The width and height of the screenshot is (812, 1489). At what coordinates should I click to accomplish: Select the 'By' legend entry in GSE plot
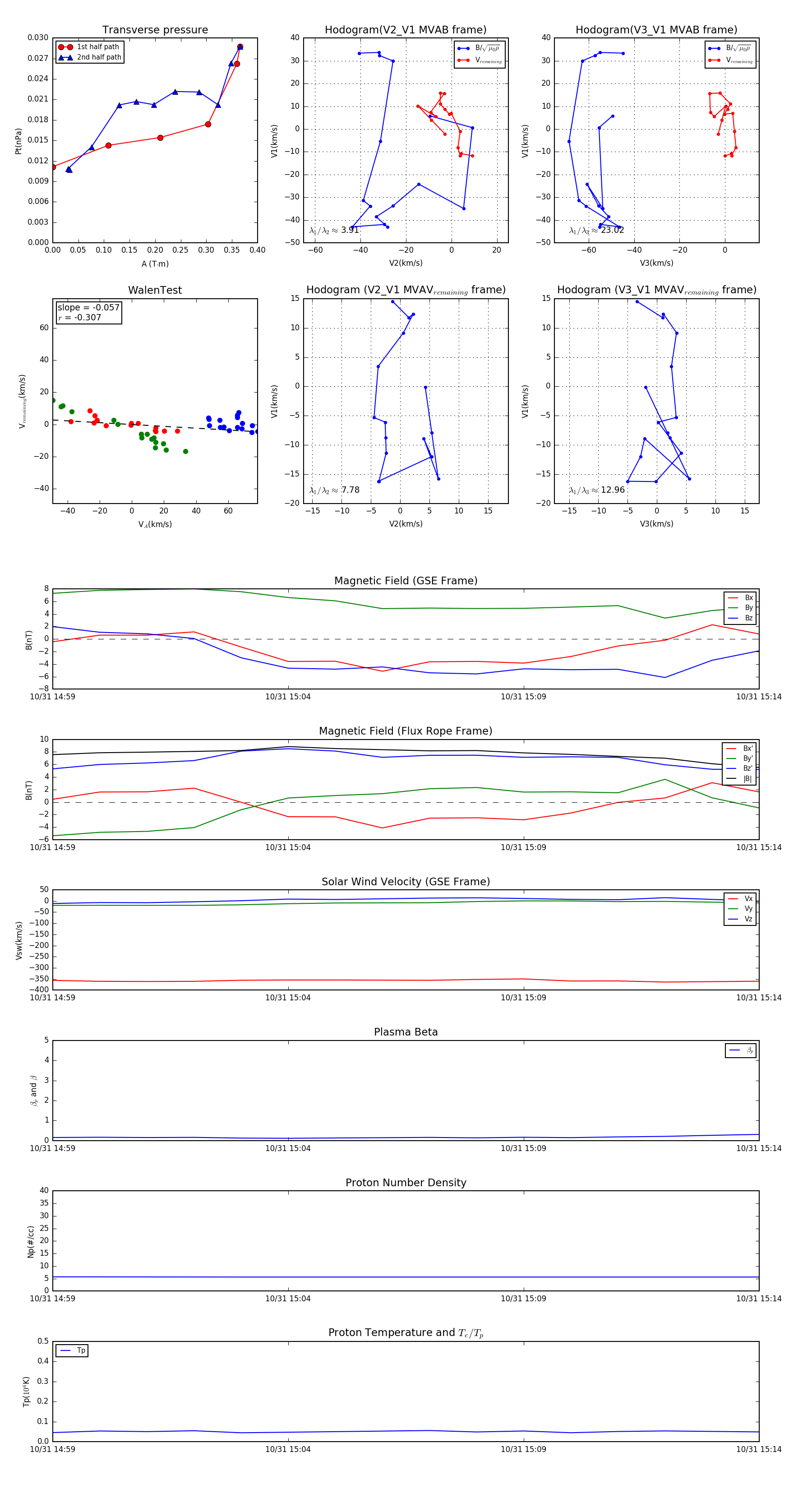click(740, 607)
